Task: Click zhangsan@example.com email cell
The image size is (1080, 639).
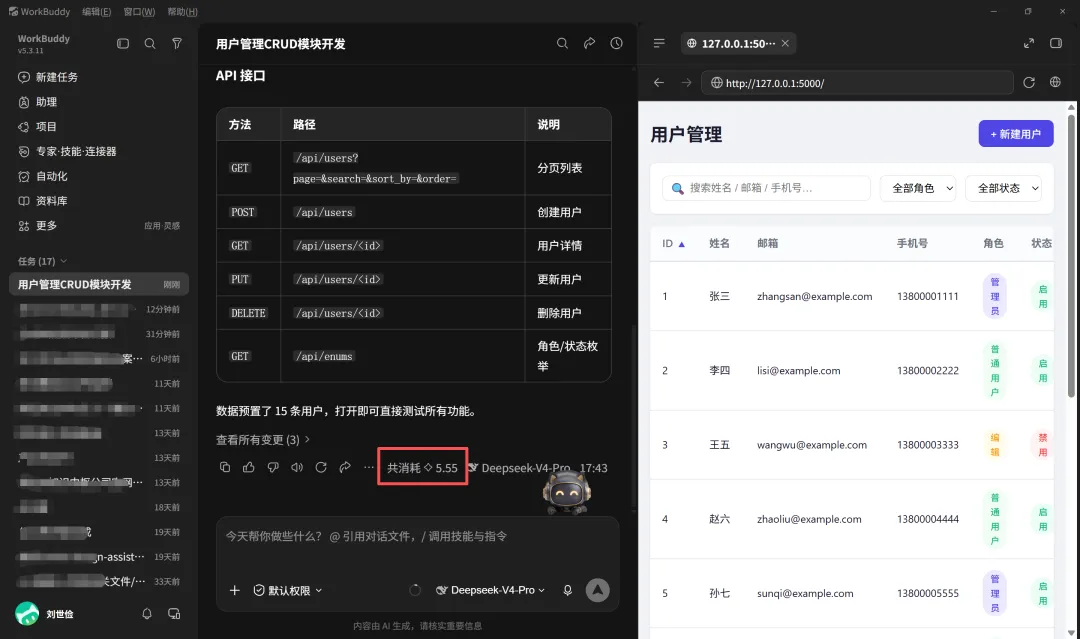Action: [814, 296]
